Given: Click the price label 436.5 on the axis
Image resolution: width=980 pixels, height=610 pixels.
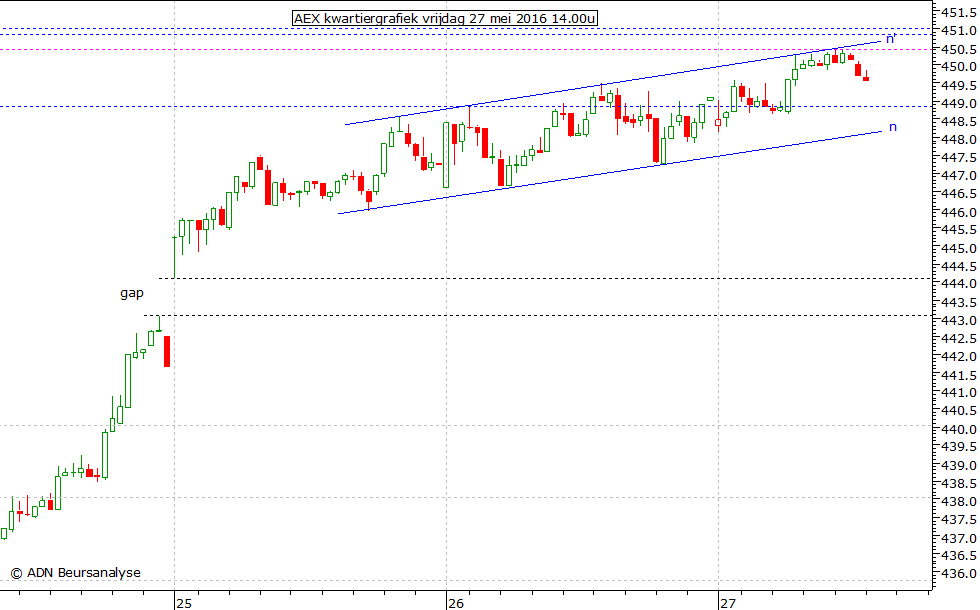Looking at the screenshot, I should click(960, 556).
